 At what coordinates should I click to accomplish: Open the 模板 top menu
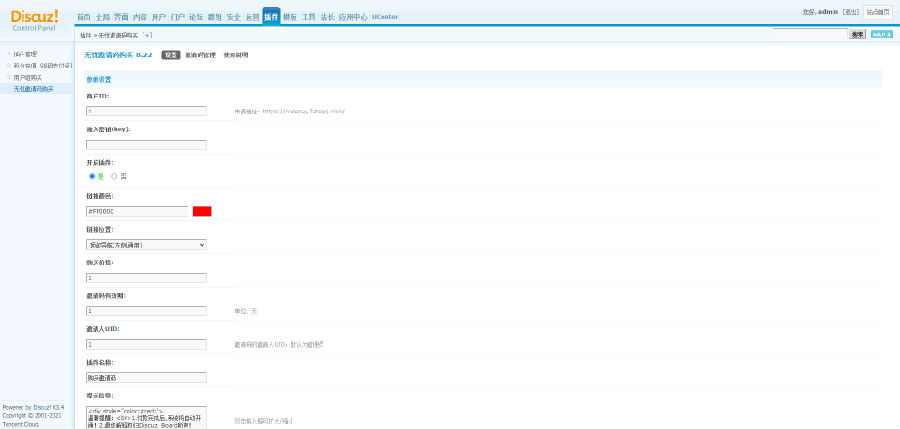(290, 17)
